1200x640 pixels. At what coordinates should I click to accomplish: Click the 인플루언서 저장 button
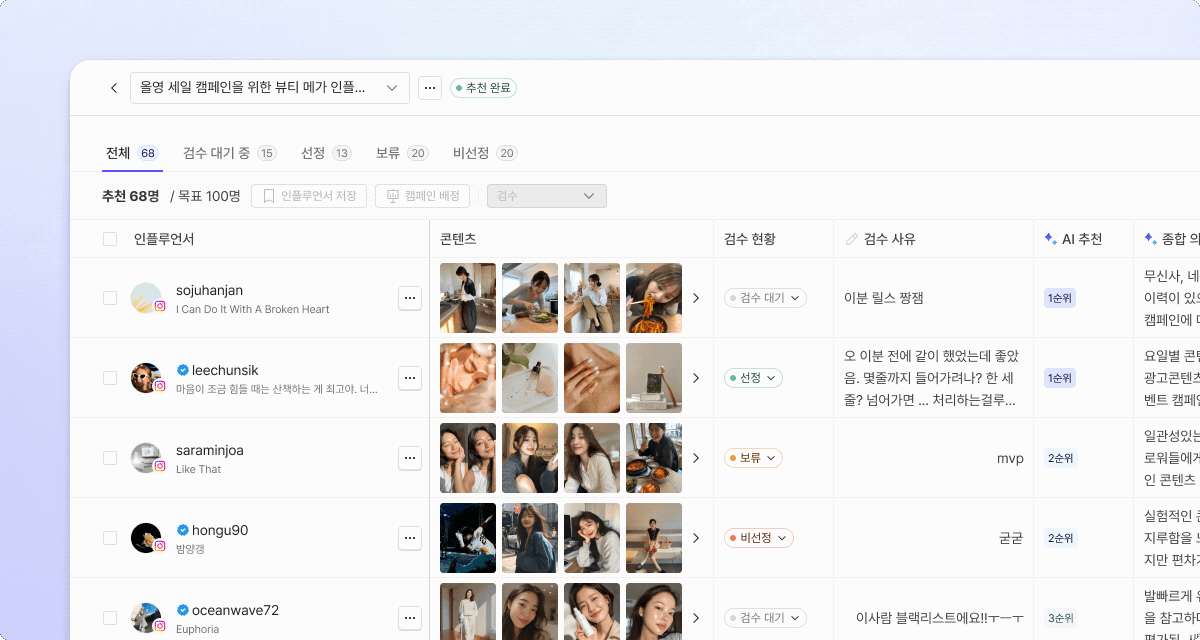(x=309, y=196)
